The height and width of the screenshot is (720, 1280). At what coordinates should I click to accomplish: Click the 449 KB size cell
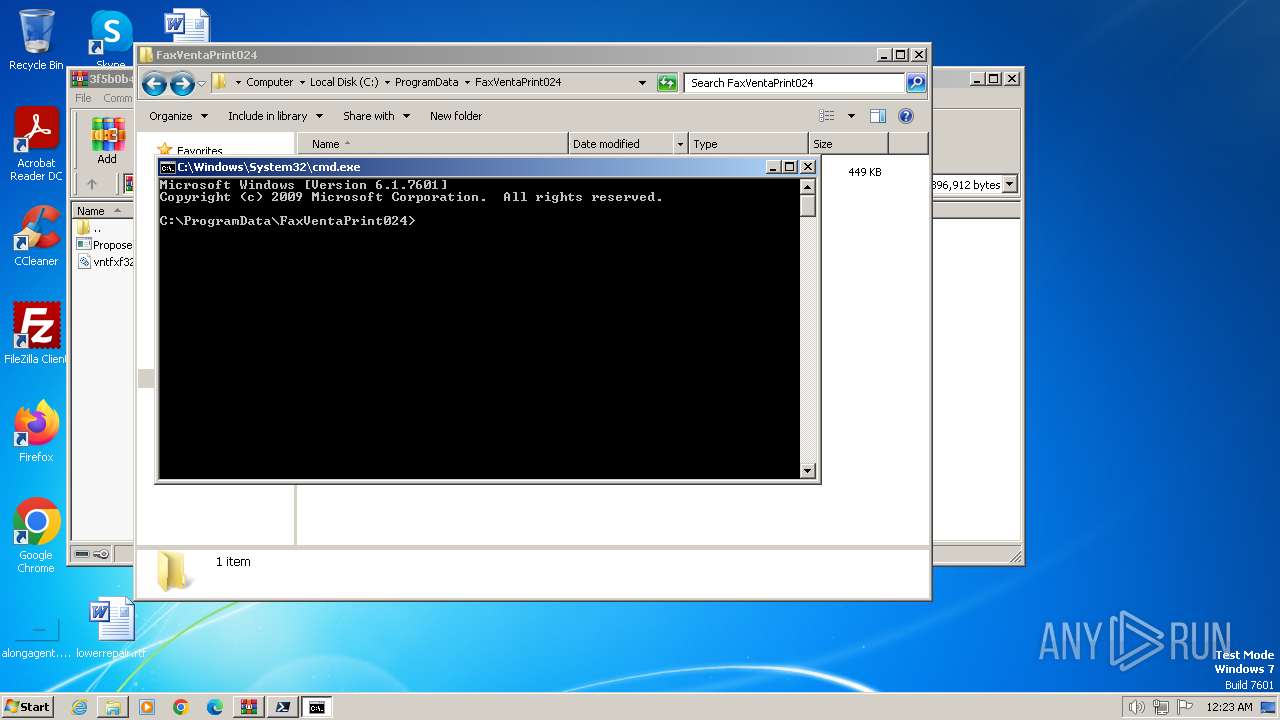point(864,172)
